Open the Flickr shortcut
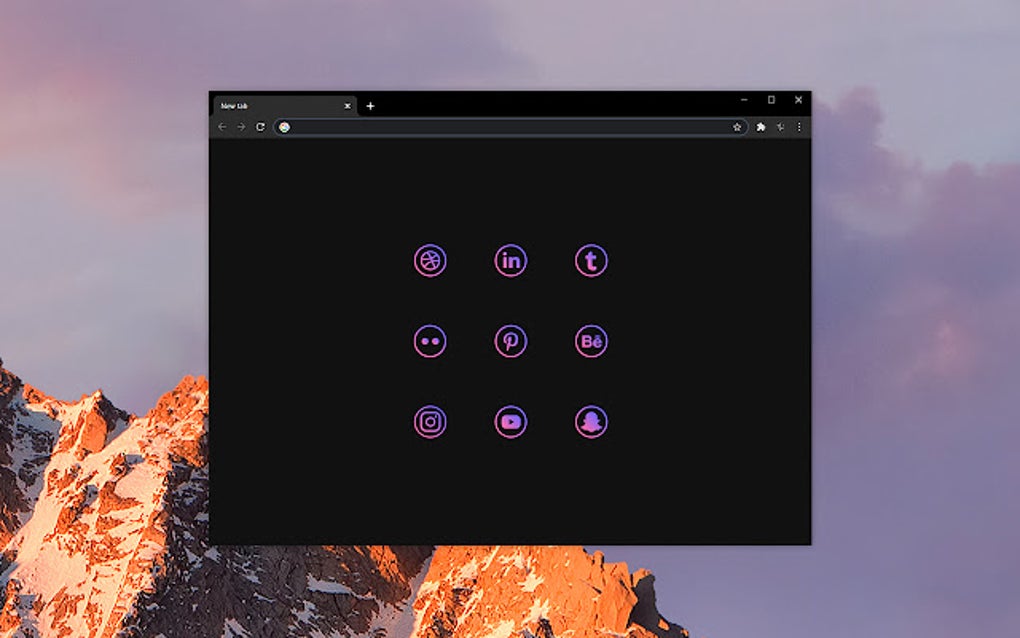Viewport: 1020px width, 638px height. [430, 341]
